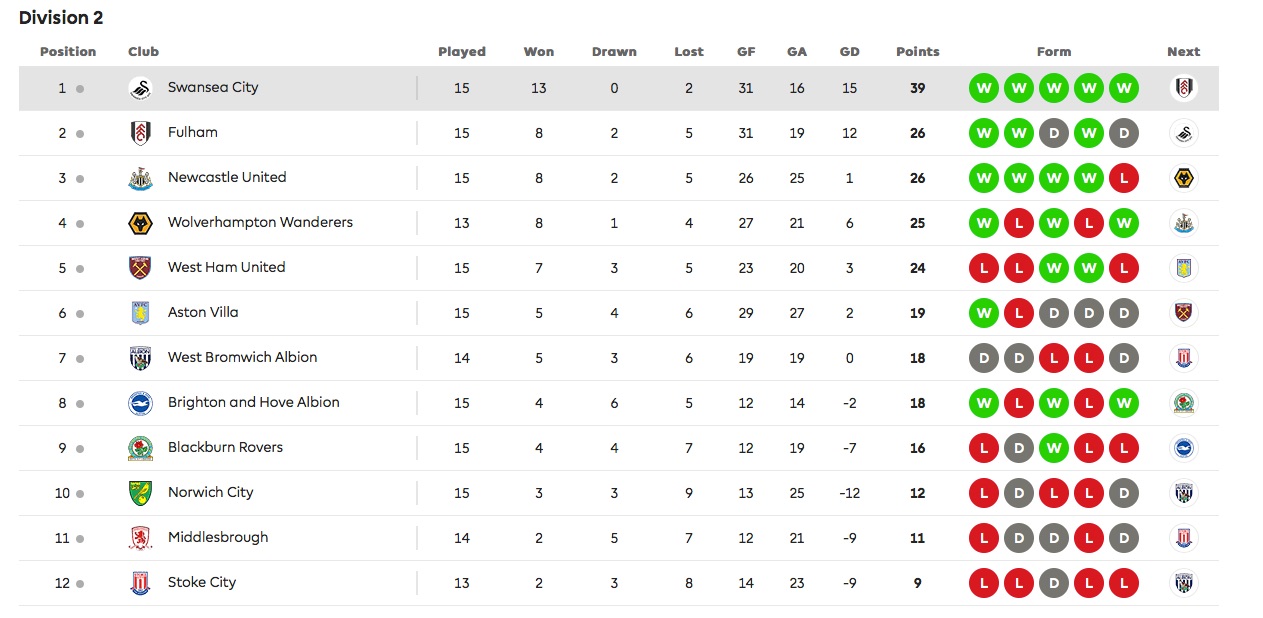
Task: Select Swansea City's most recent form result
Action: coord(1124,89)
